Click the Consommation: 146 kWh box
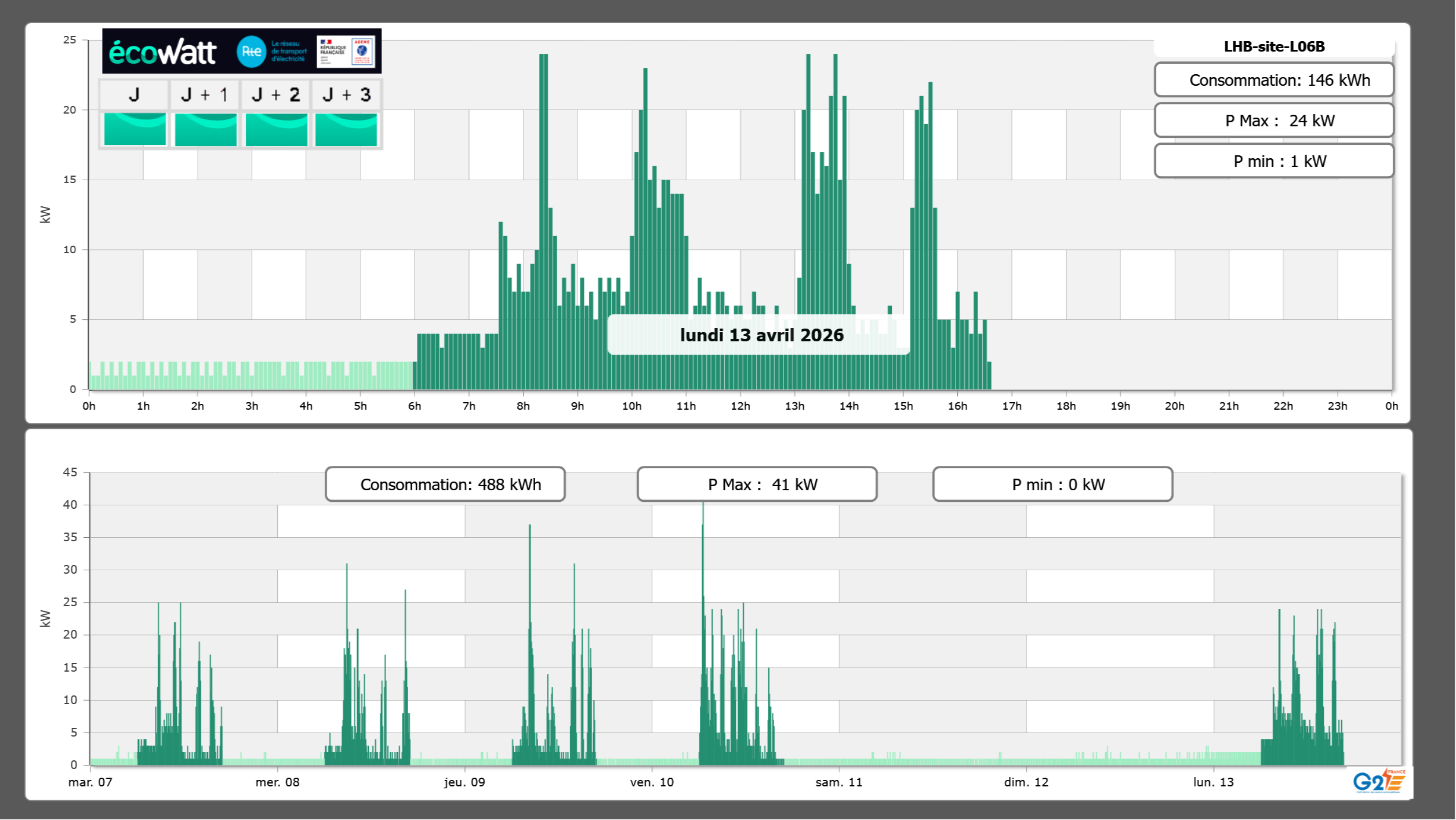The image size is (1456, 820). point(1274,80)
